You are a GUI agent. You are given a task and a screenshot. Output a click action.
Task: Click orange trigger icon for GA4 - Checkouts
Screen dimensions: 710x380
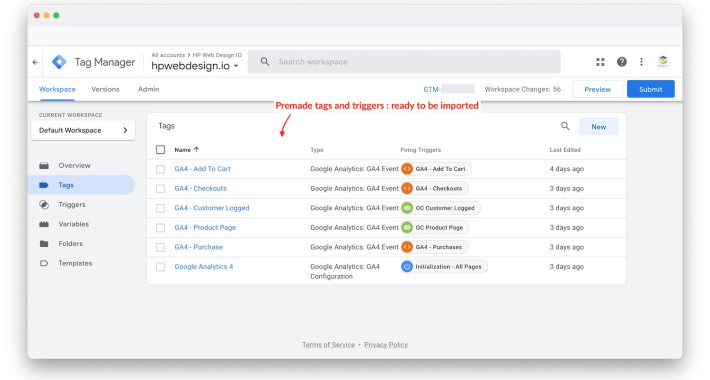pos(407,188)
